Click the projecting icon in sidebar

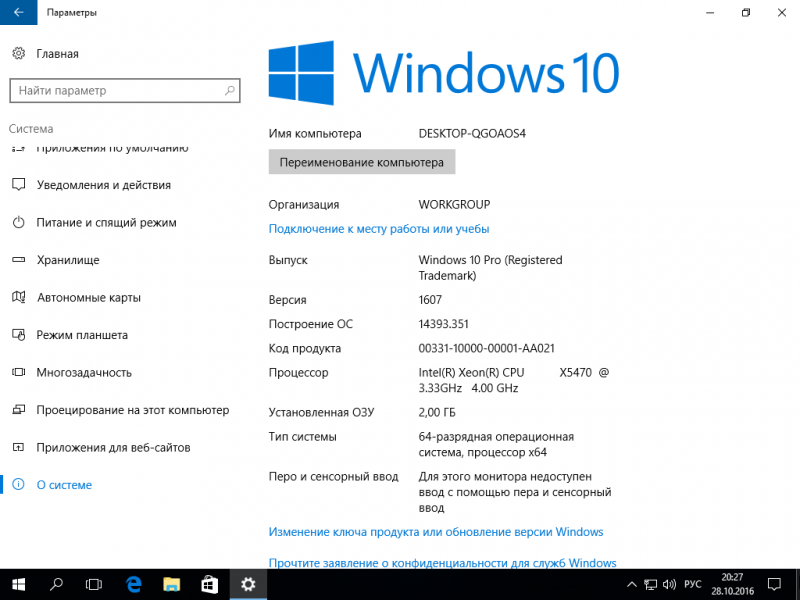coord(18,410)
